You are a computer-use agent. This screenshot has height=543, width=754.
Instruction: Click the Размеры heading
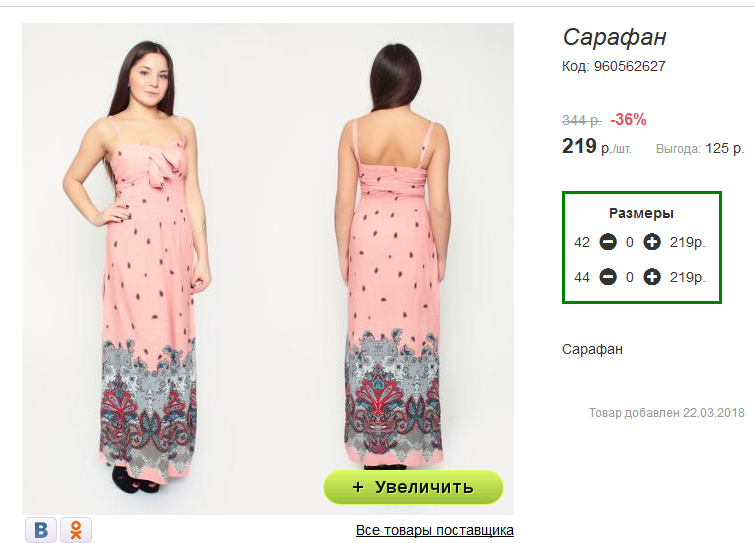point(641,213)
